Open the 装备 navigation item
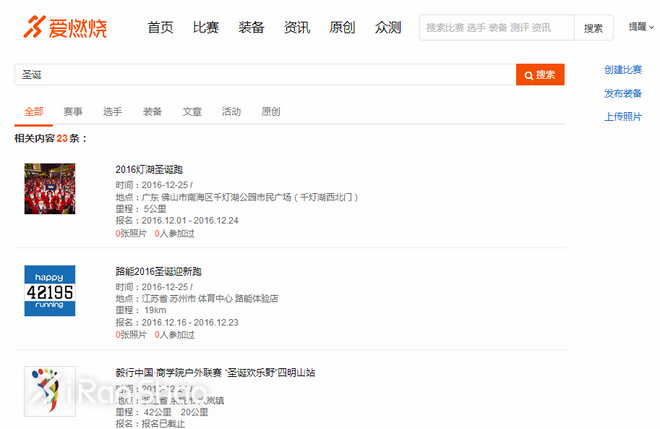Image resolution: width=660 pixels, height=429 pixels. 251,27
